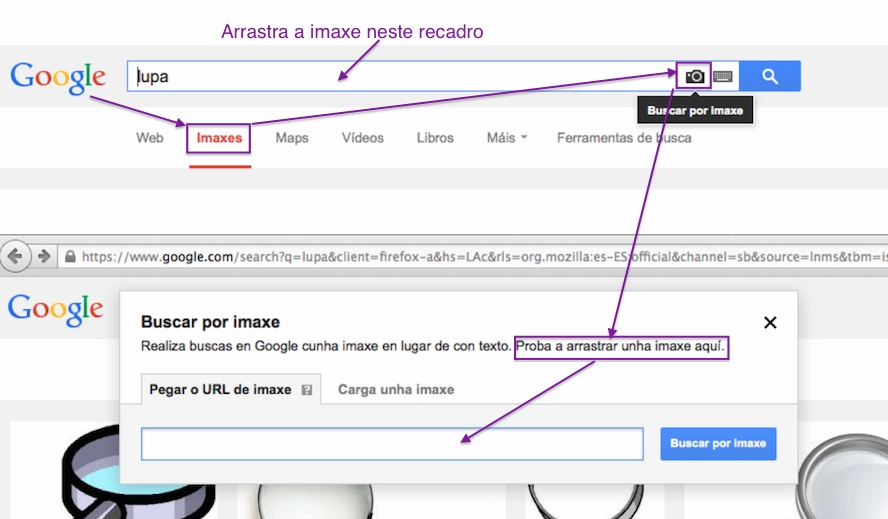Open the on-screen keyboard icon
The width and height of the screenshot is (888, 519).
[x=723, y=76]
